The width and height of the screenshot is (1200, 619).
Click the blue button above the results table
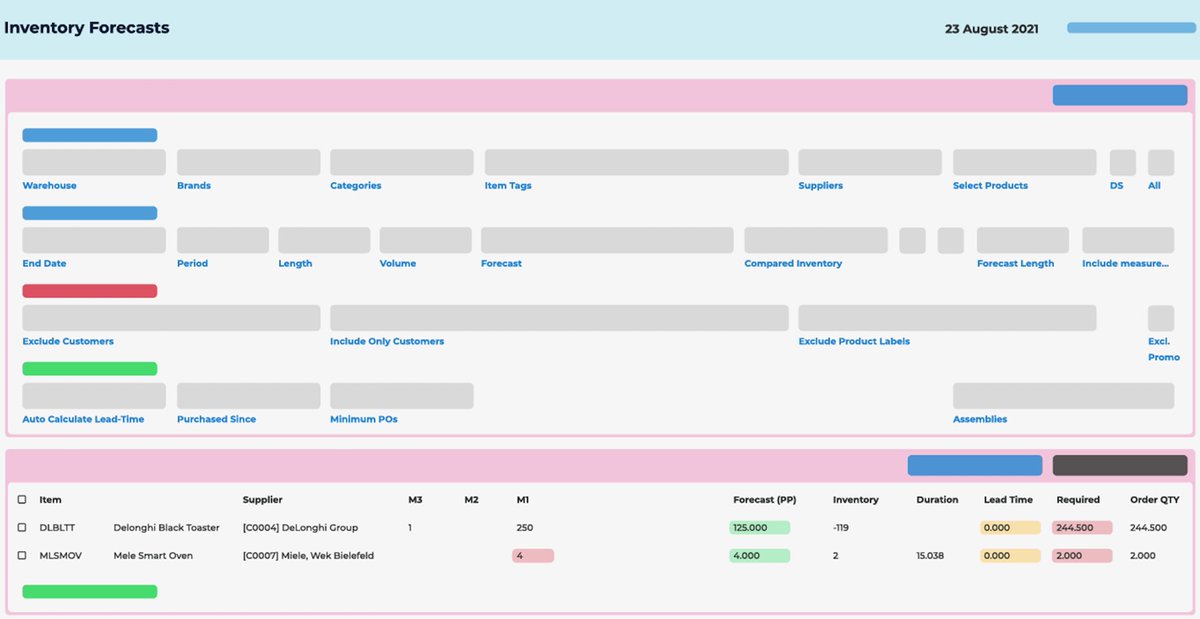tap(975, 465)
